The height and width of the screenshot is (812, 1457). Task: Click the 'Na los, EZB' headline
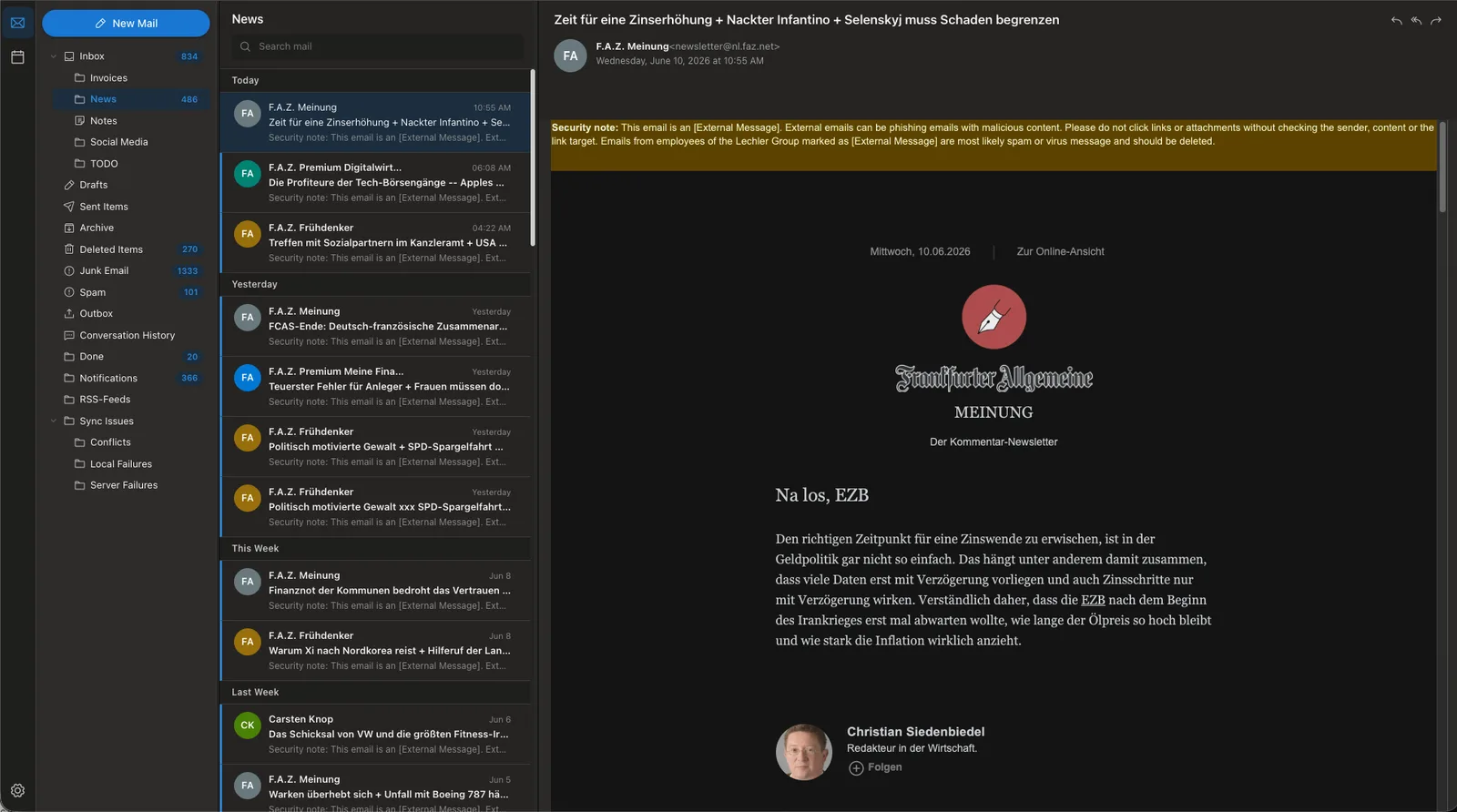[x=821, y=495]
